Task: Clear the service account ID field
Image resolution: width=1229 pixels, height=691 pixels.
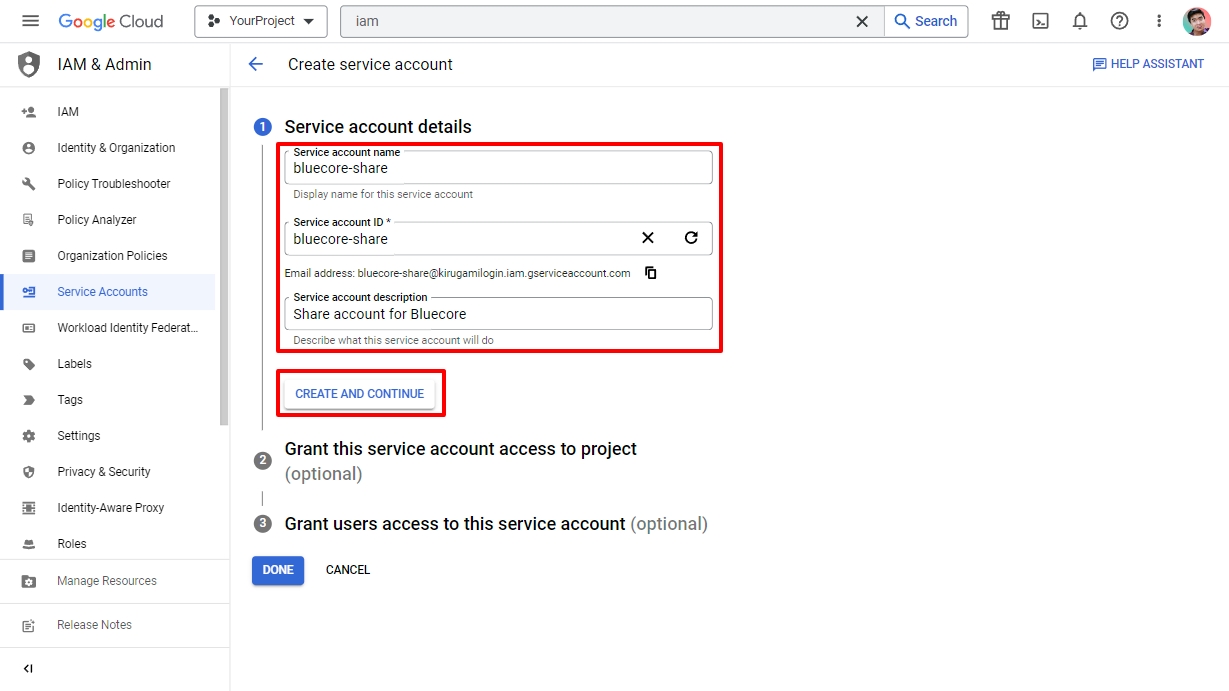Action: pos(648,238)
